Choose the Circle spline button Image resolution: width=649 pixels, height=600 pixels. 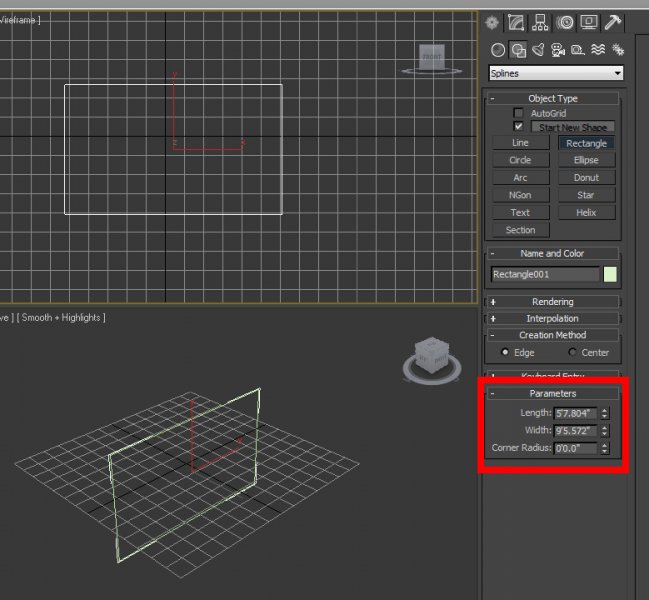pos(521,160)
